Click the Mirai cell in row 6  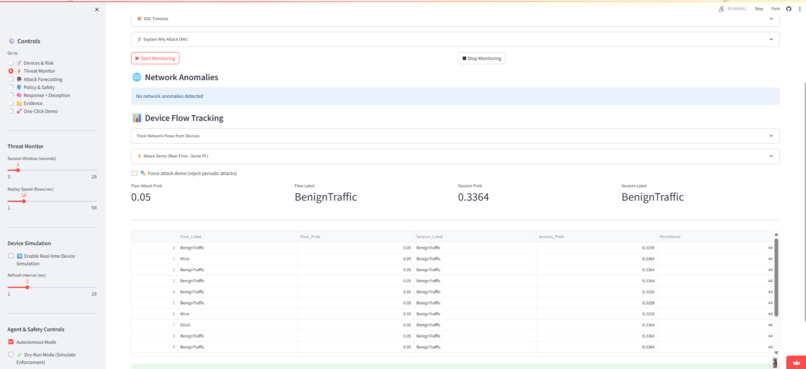click(x=237, y=313)
